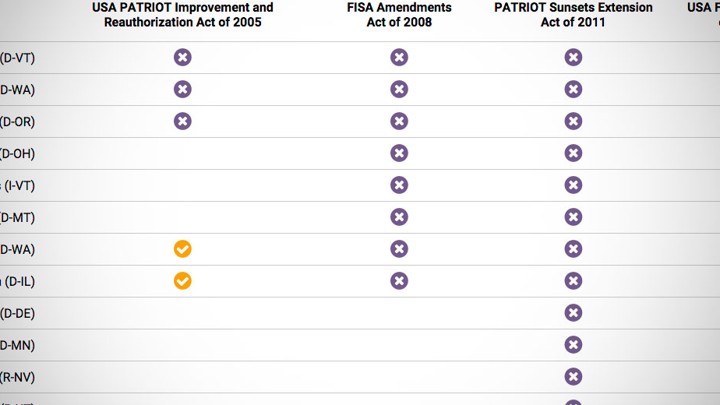This screenshot has height=405, width=720.
Task: Click the D-DE X icon under Sunsets Extension Act
Action: [x=573, y=313]
